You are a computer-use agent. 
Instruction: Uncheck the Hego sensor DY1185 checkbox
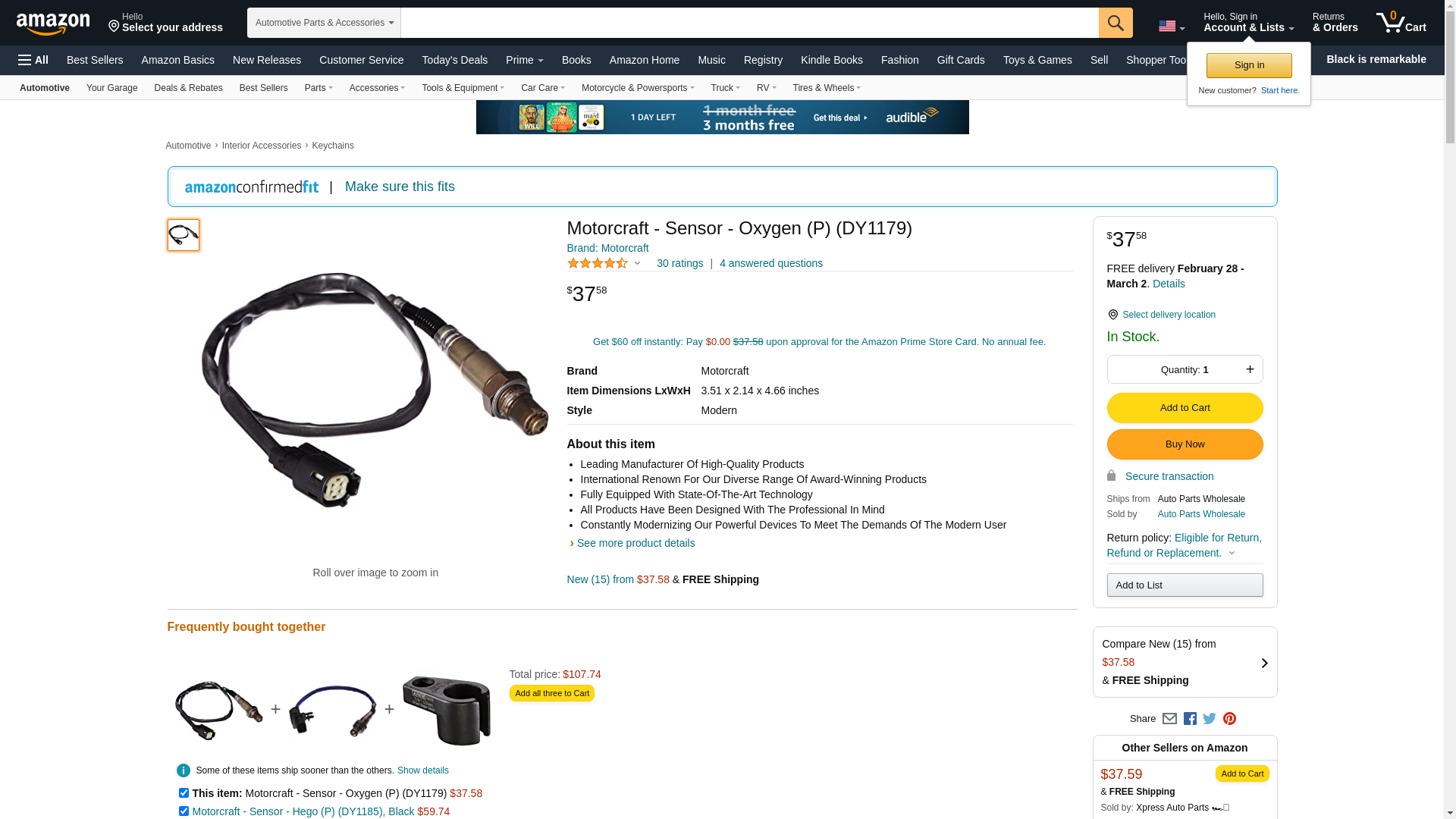[x=184, y=811]
